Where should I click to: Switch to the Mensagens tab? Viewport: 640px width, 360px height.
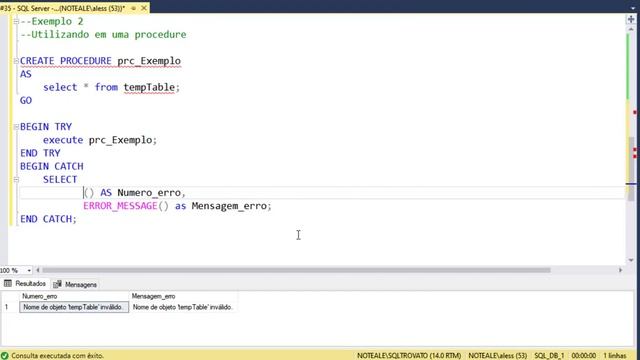pos(76,284)
